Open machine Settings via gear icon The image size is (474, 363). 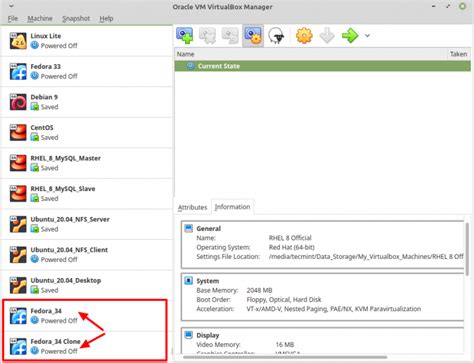(x=304, y=35)
